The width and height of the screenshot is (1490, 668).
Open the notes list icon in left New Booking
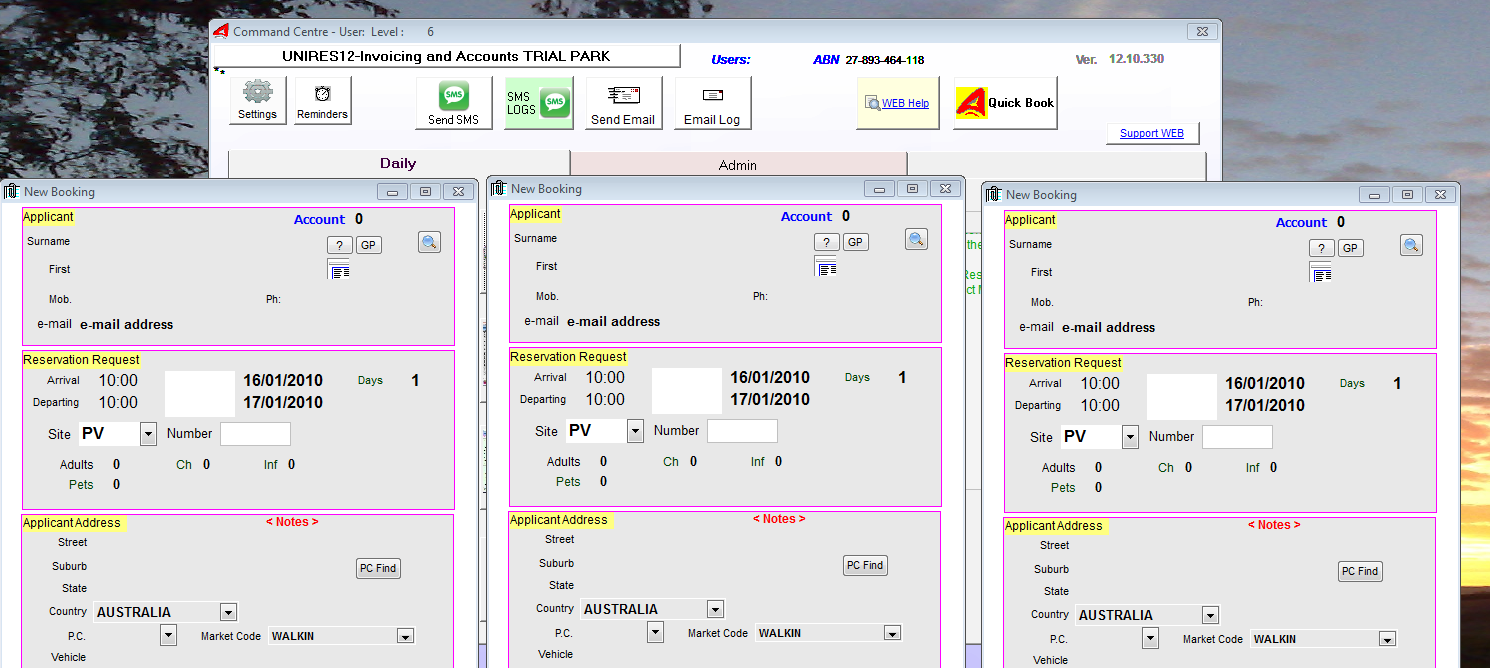click(339, 268)
